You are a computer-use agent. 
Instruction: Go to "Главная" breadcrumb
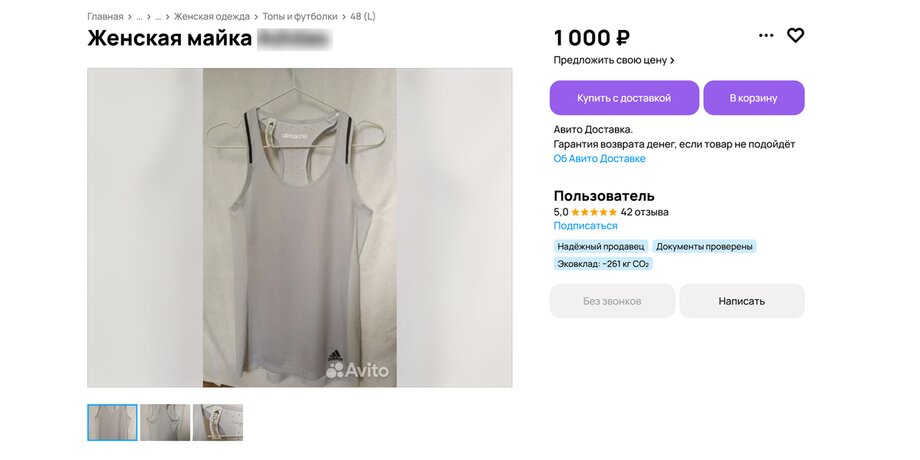105,17
